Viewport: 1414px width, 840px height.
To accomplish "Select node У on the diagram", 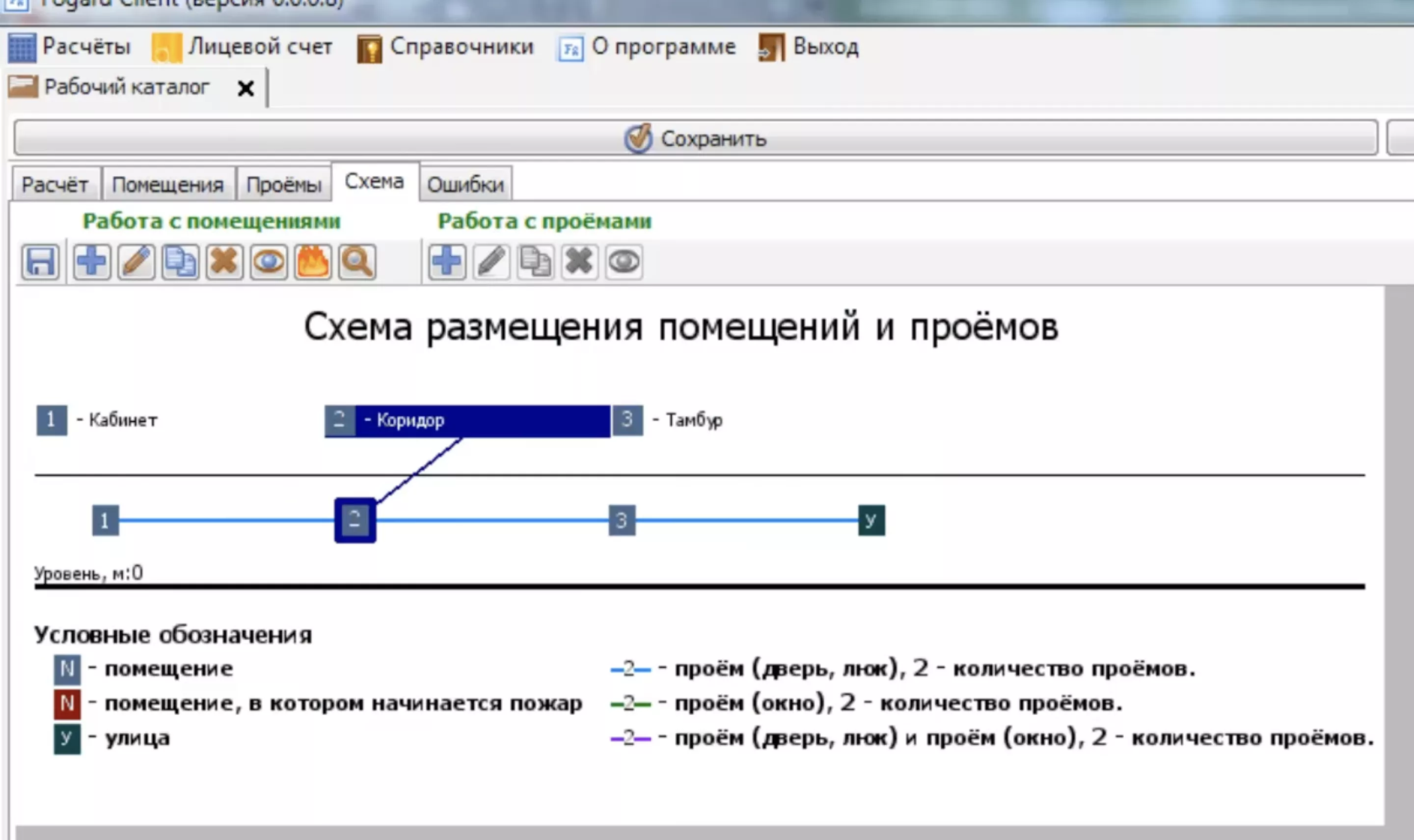I will point(870,520).
